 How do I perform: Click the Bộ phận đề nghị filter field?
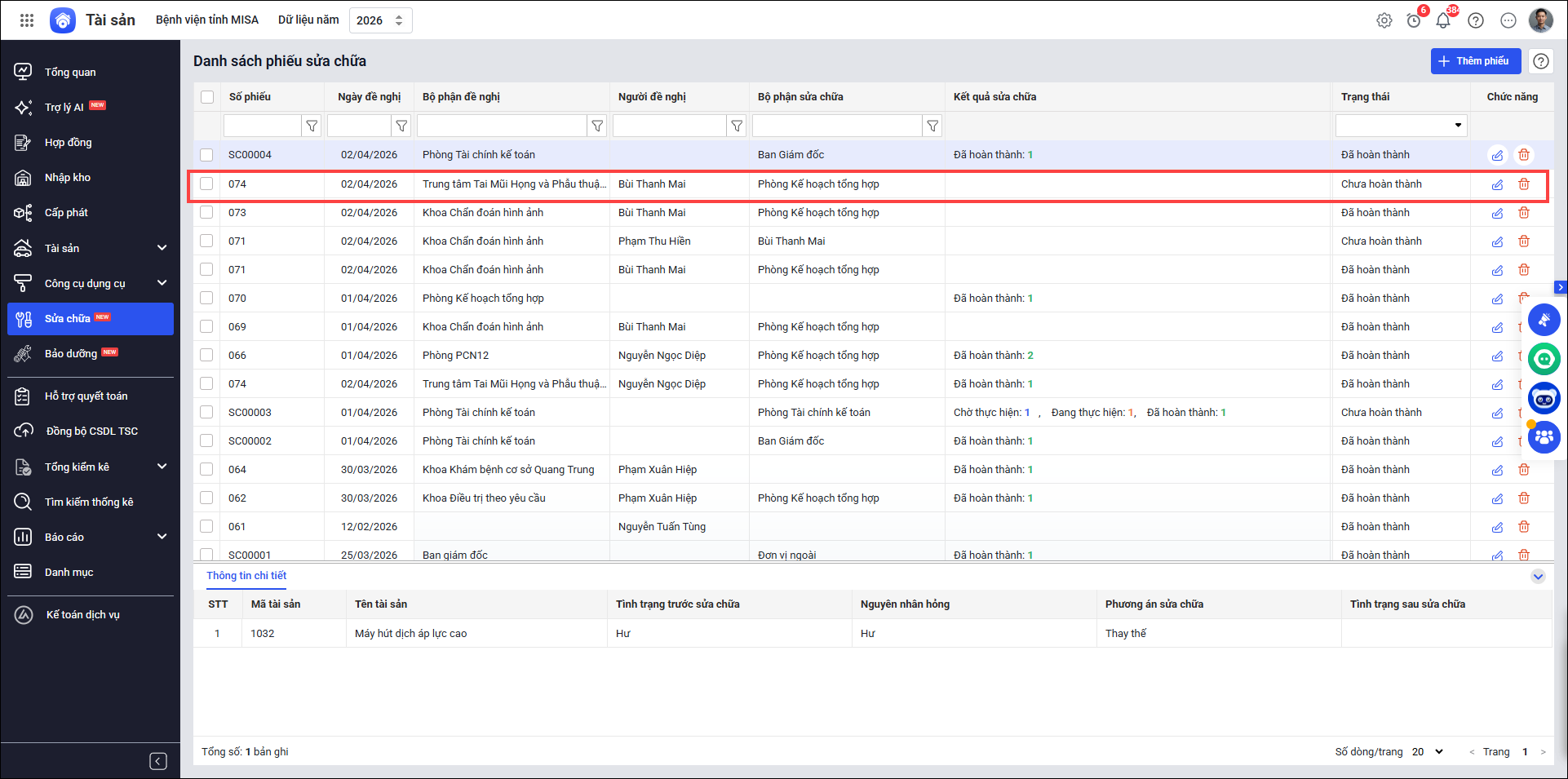501,126
